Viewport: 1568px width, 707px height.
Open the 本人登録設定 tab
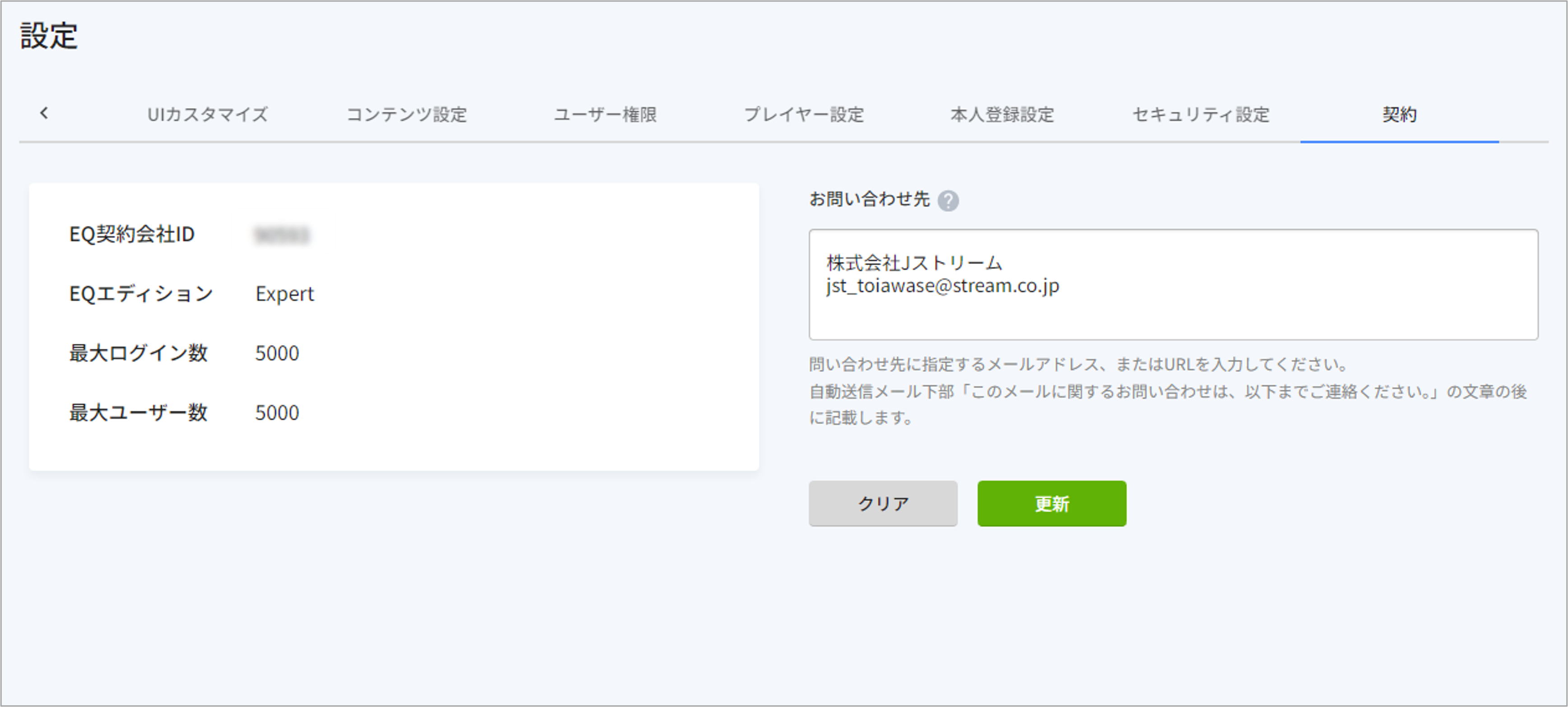click(1002, 115)
